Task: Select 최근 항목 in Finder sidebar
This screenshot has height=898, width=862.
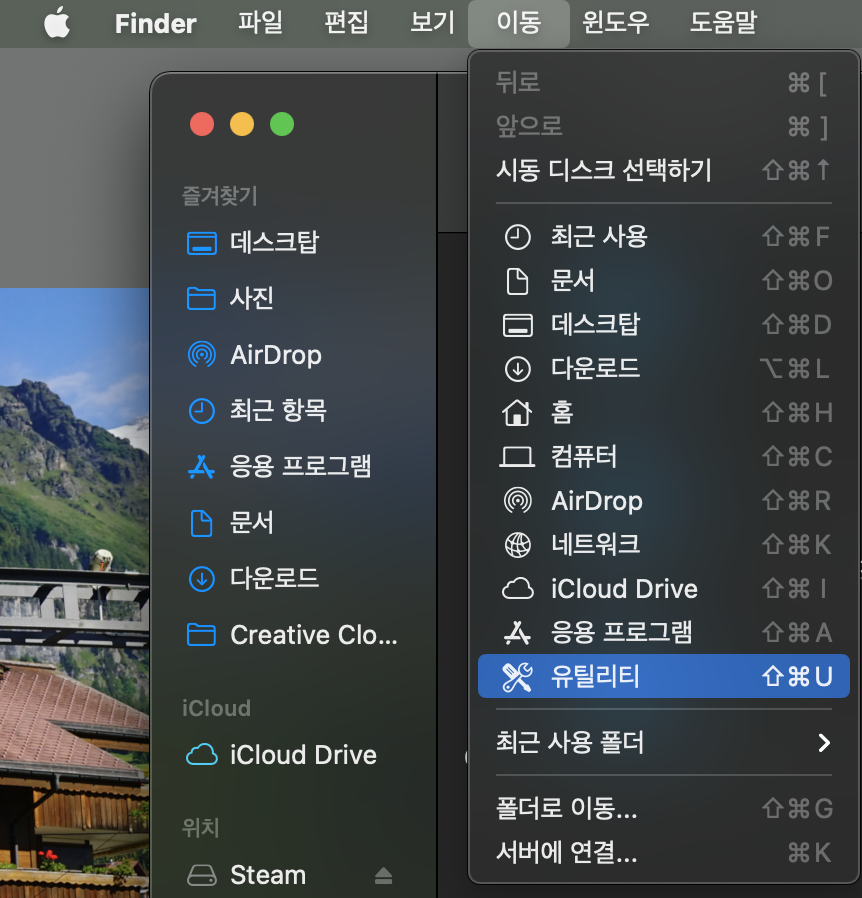Action: [278, 411]
